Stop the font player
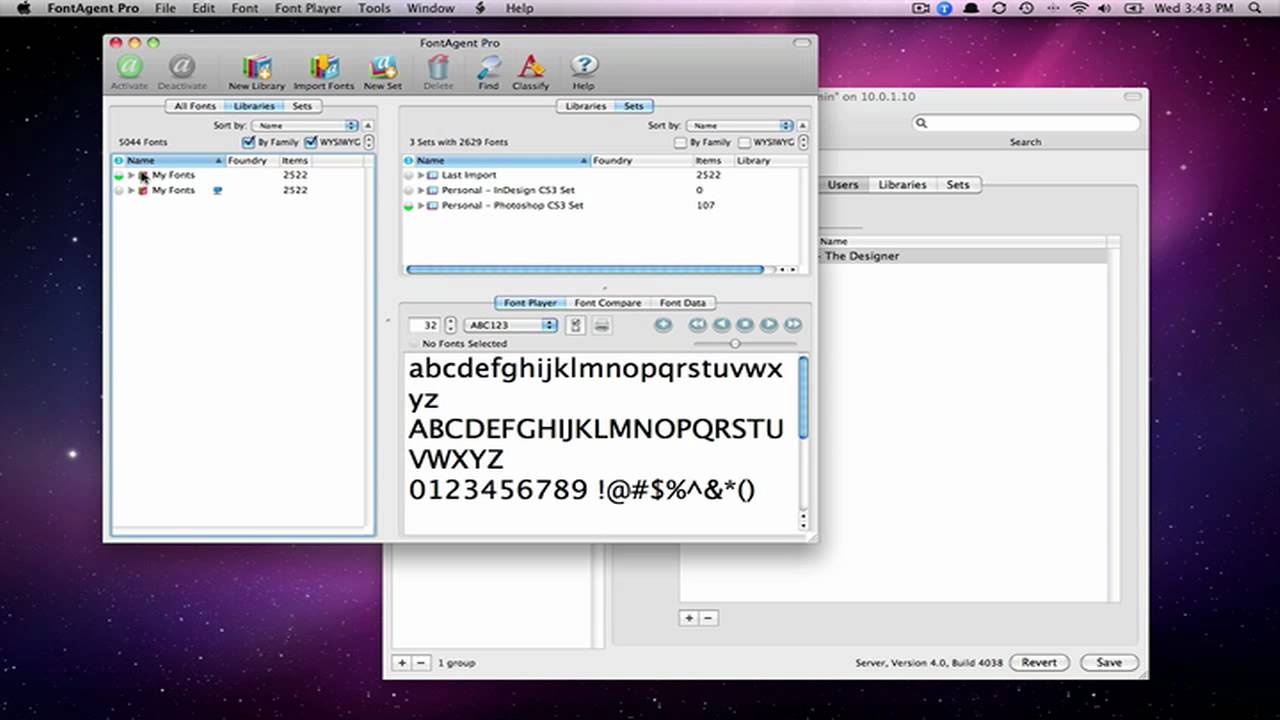Screen dimensions: 1280x720 (x=745, y=325)
